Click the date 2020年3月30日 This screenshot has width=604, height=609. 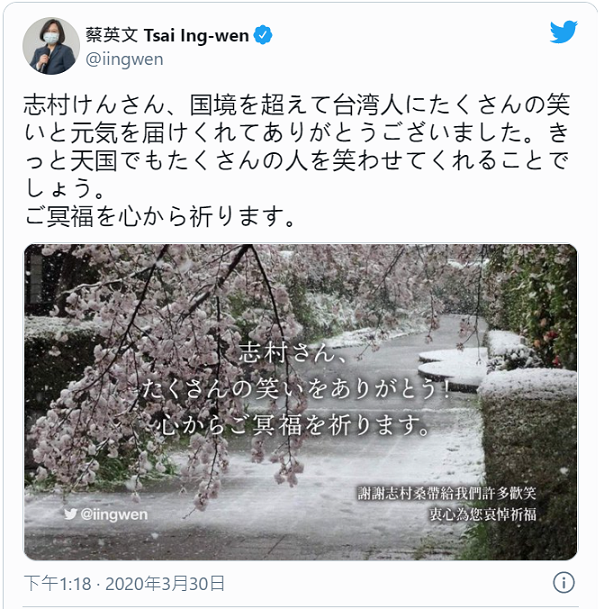[165, 583]
